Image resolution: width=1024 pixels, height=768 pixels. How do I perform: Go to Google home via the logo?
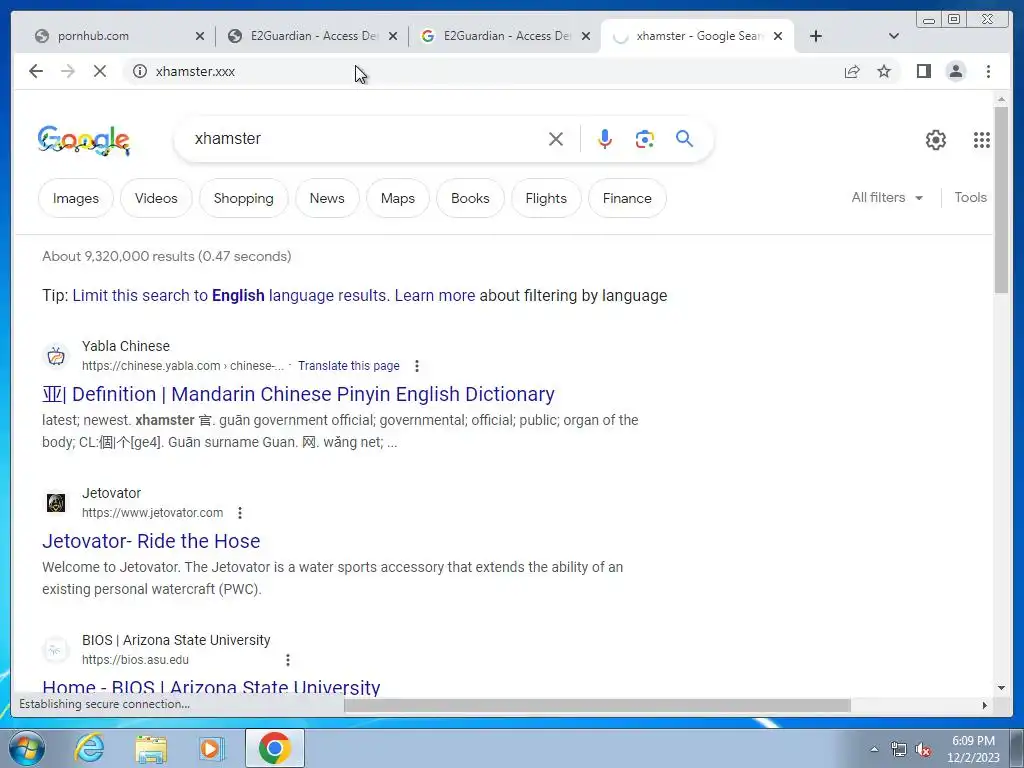(84, 140)
